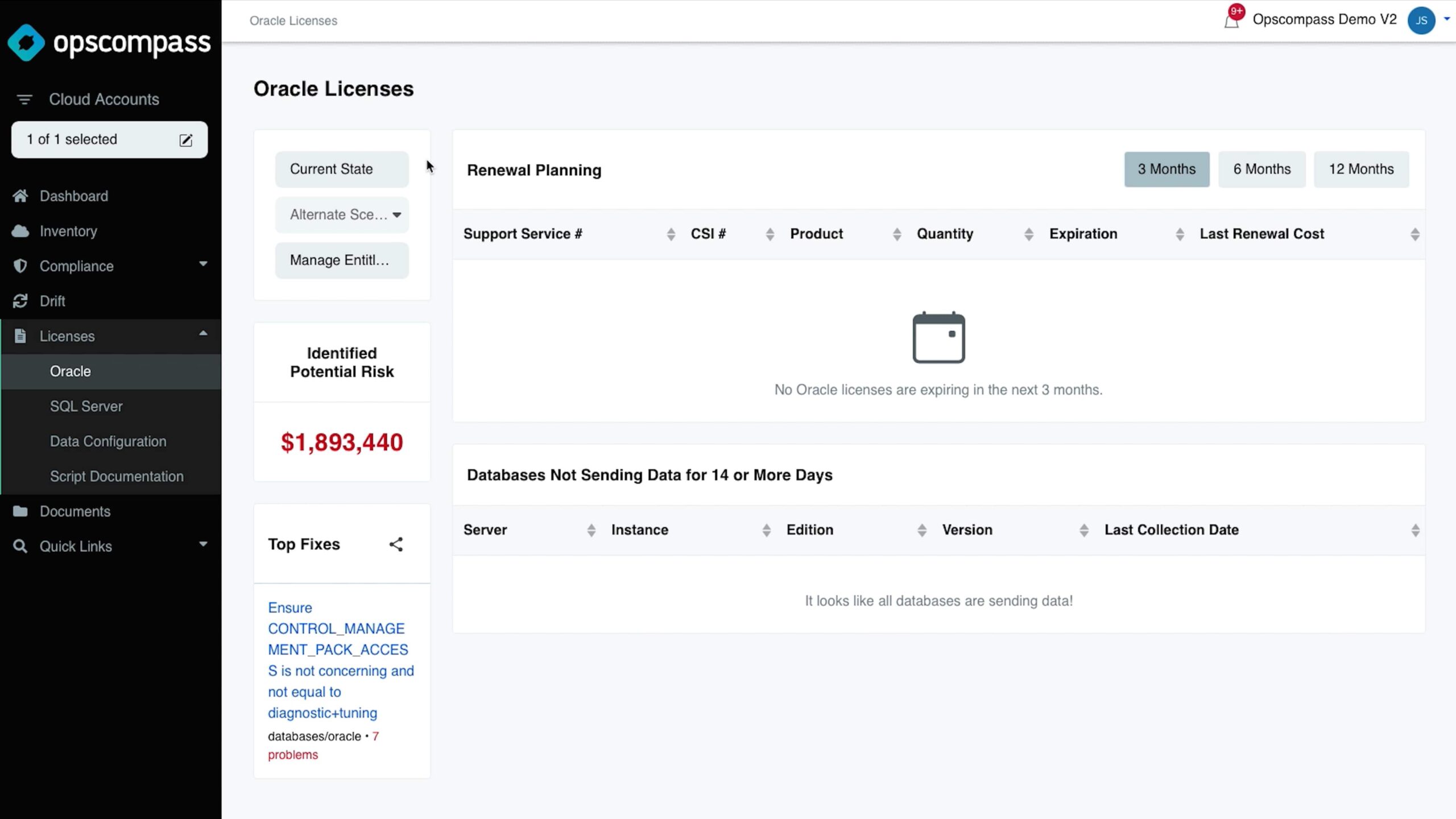The image size is (1456, 819).
Task: Sort by Server column
Action: pyautogui.click(x=591, y=531)
